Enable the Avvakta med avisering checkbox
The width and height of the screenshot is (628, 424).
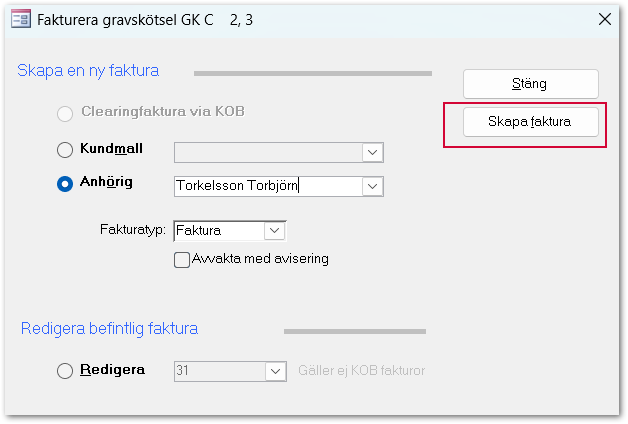182,260
